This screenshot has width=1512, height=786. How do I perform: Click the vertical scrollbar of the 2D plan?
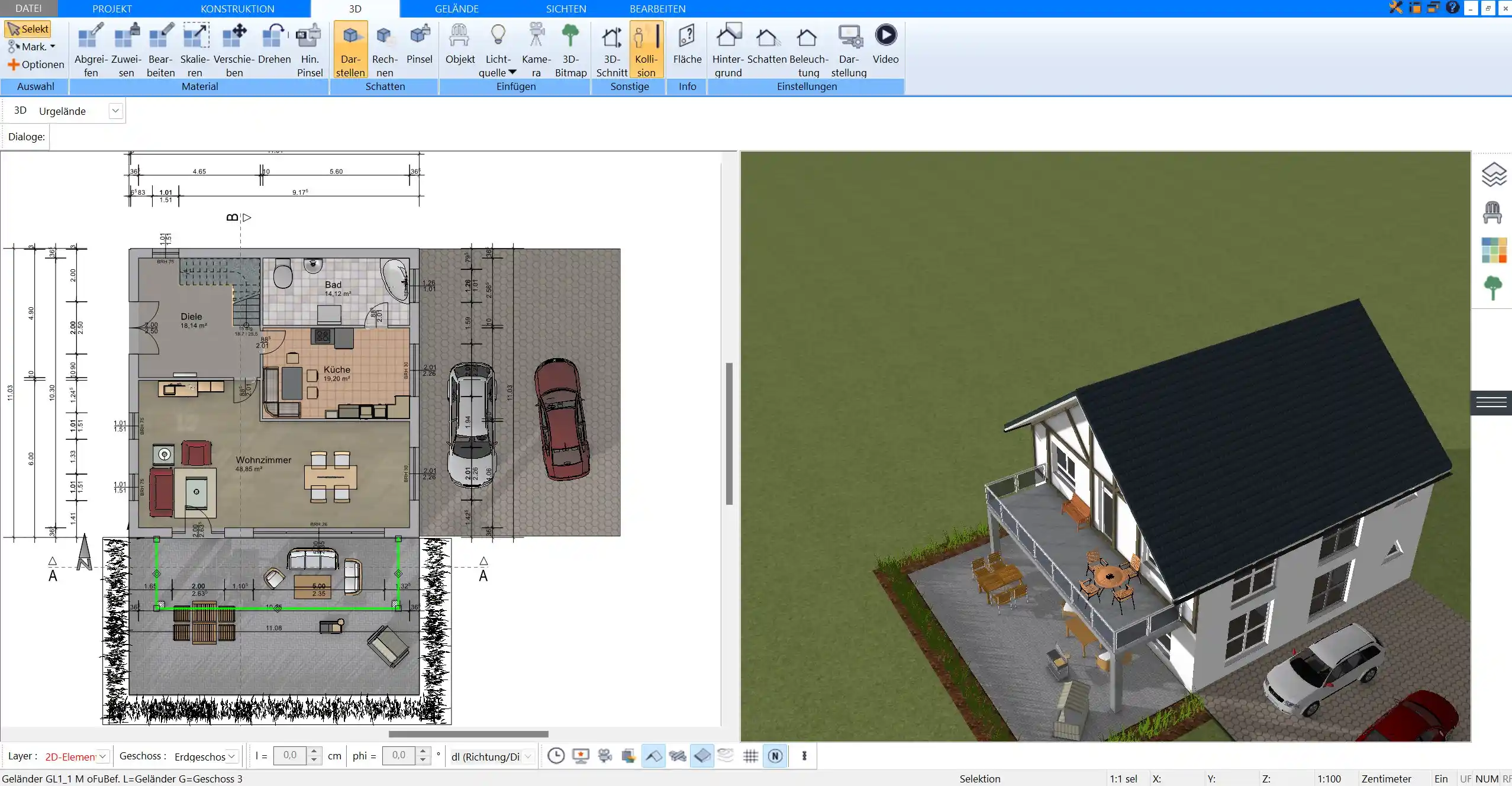tap(730, 434)
